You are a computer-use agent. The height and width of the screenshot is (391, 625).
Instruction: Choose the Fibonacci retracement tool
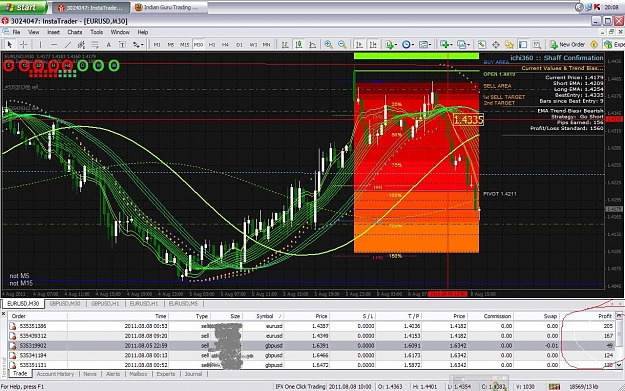95,45
